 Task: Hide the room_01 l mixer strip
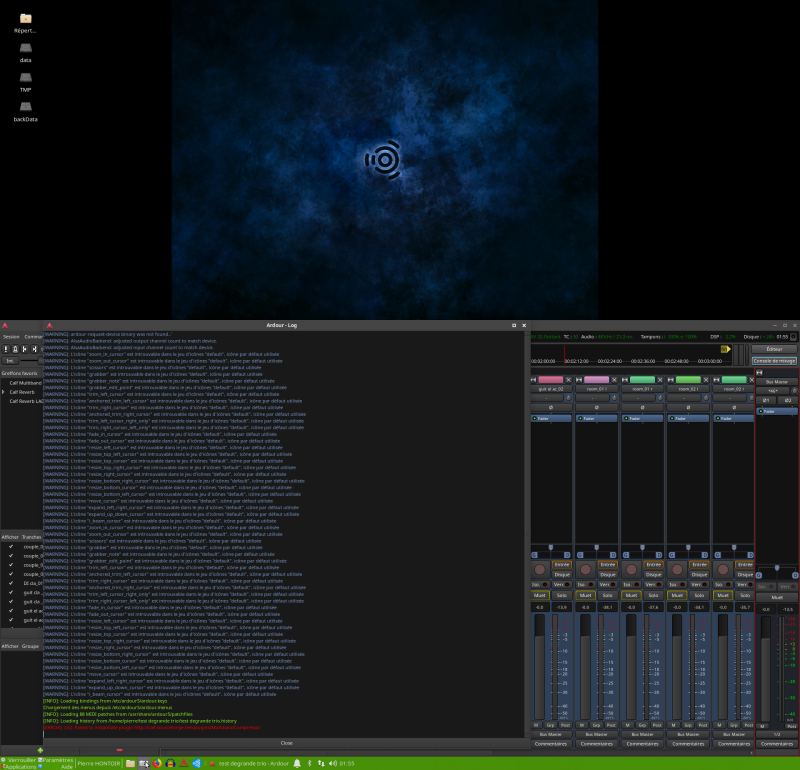[616, 380]
